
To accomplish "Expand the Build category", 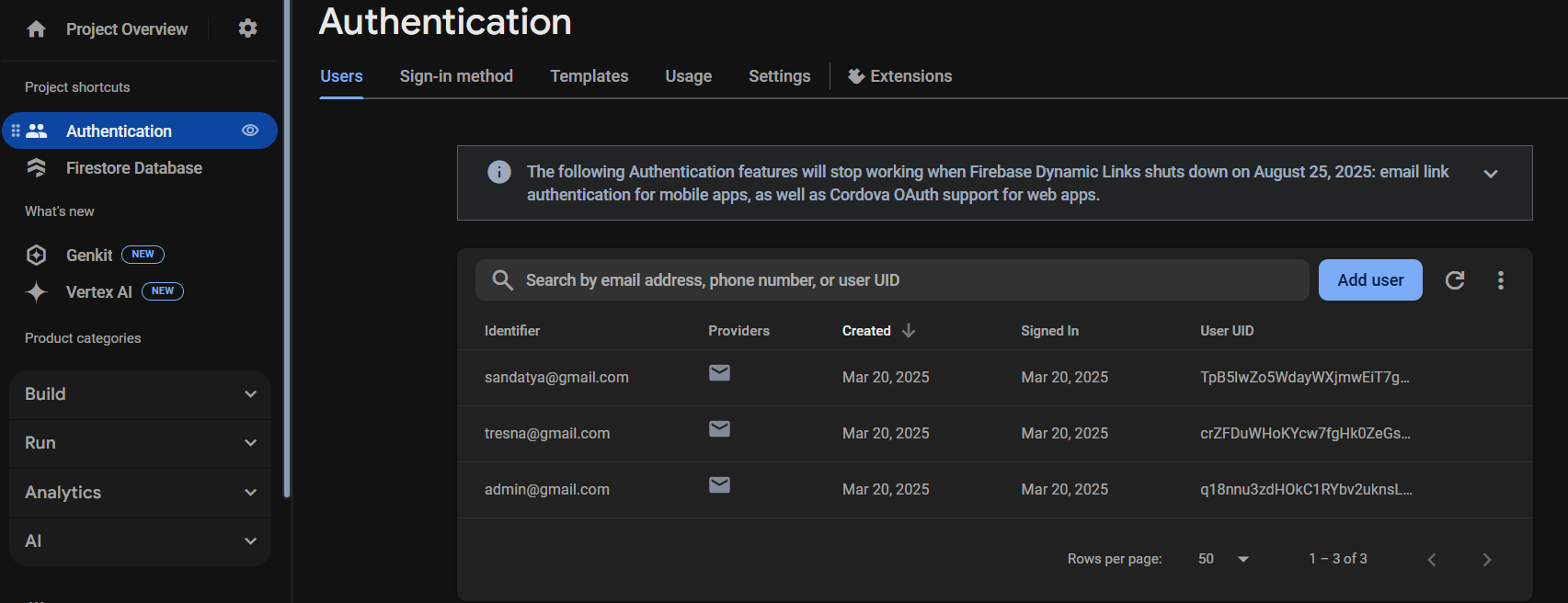I will (140, 394).
